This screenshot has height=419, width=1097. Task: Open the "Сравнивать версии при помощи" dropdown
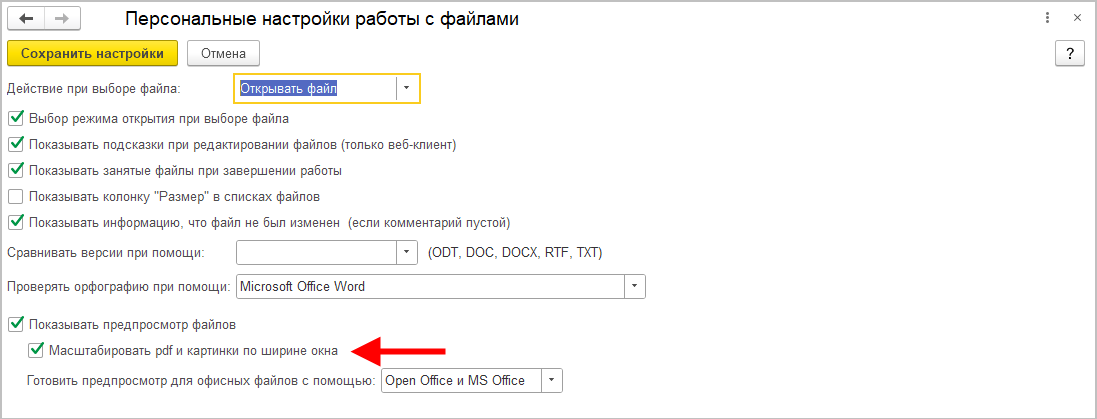tap(407, 252)
